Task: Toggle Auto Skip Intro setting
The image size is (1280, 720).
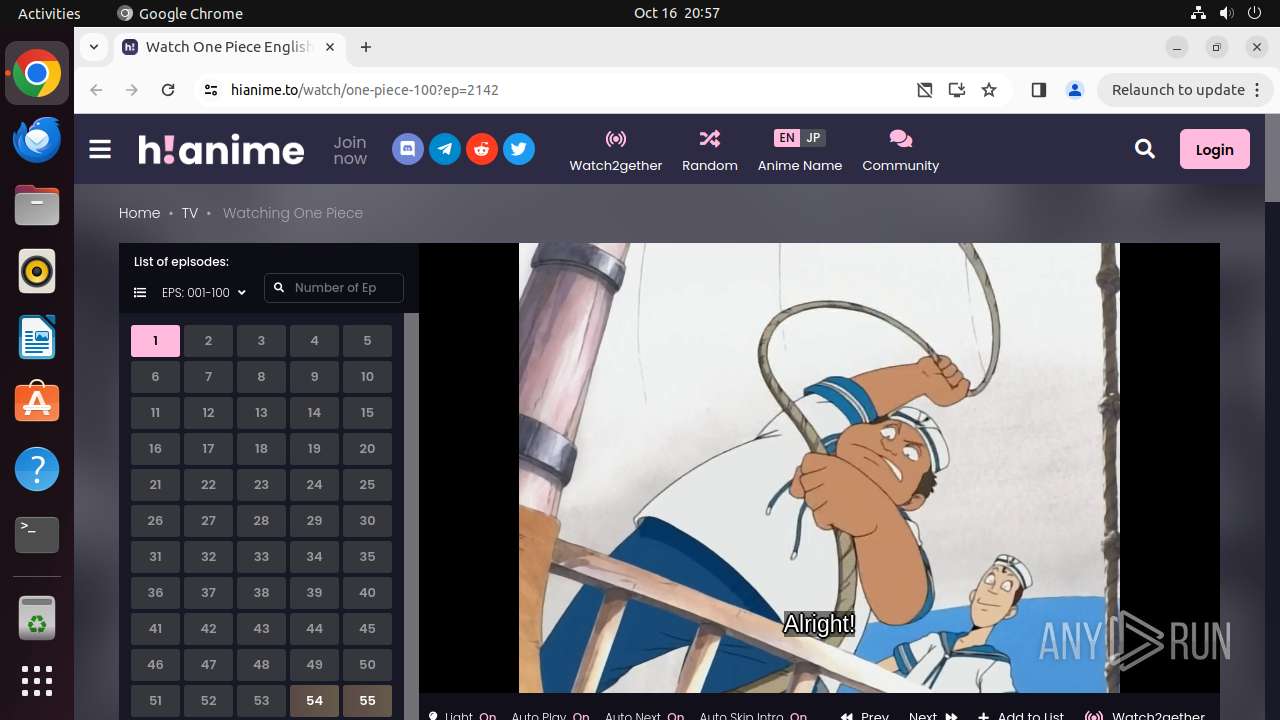Action: coord(753,715)
